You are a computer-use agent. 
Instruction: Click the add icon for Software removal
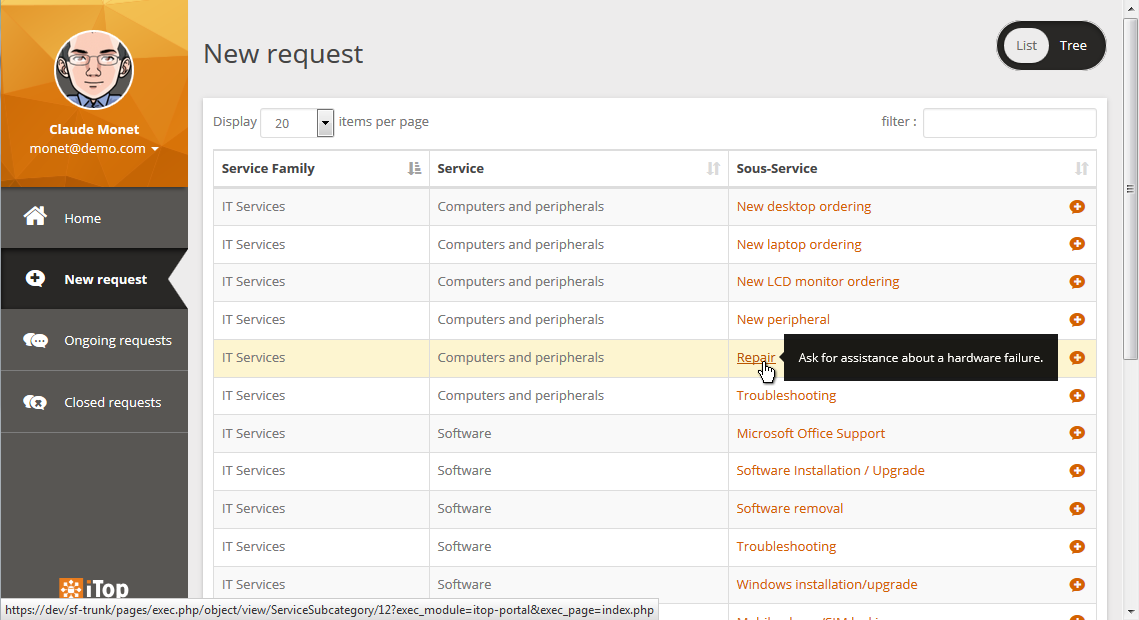(x=1077, y=509)
